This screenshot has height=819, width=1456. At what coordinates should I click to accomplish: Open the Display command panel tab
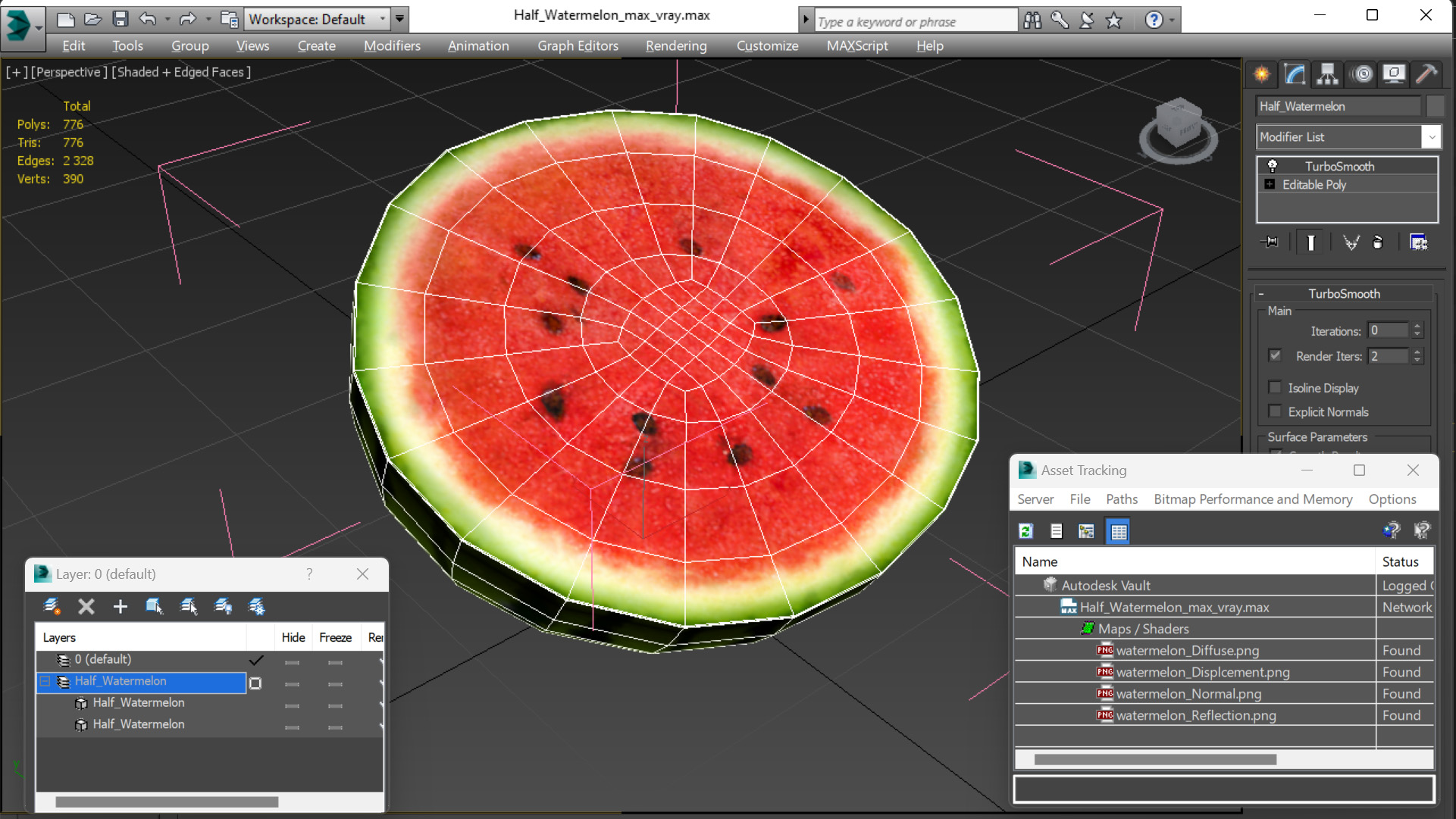point(1394,73)
